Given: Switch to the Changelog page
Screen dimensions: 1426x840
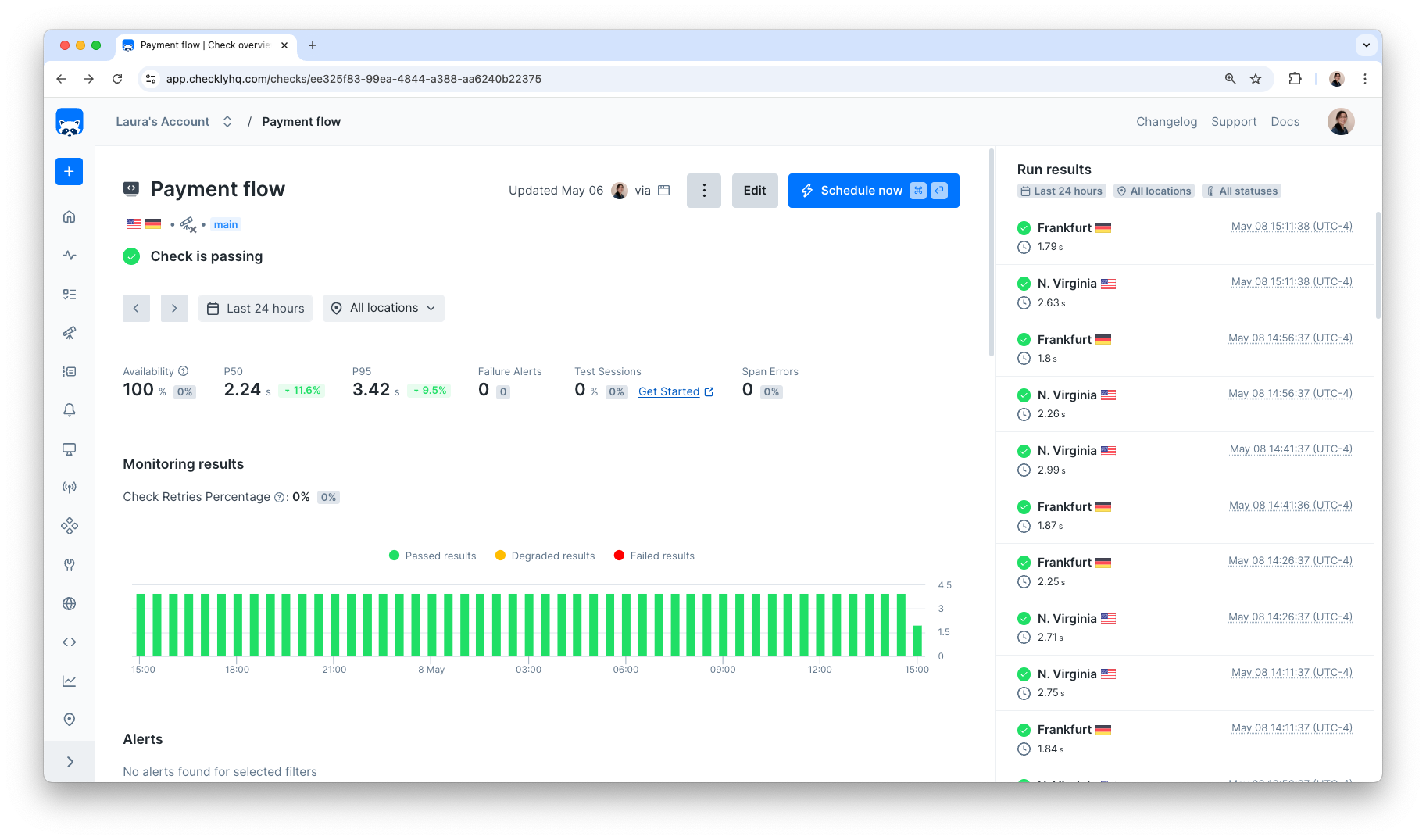Looking at the screenshot, I should [x=1167, y=121].
